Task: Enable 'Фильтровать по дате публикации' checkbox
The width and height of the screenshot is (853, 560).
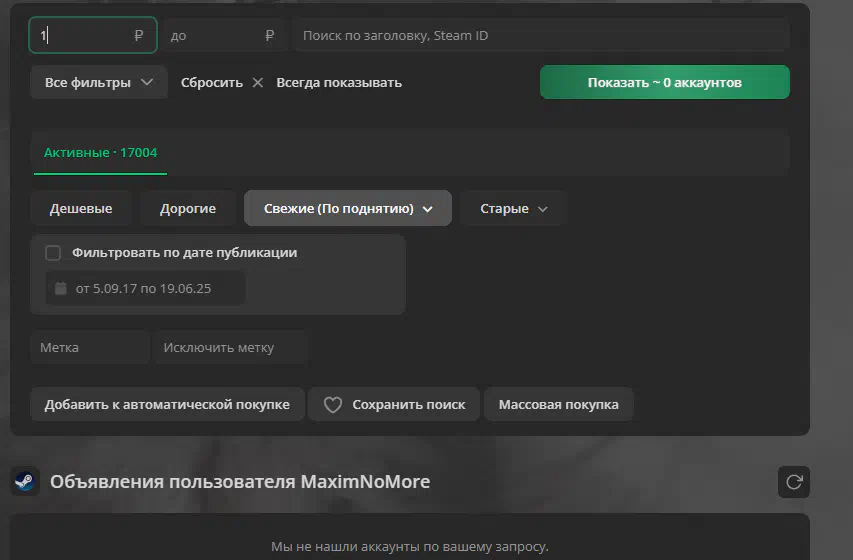Action: coord(53,253)
